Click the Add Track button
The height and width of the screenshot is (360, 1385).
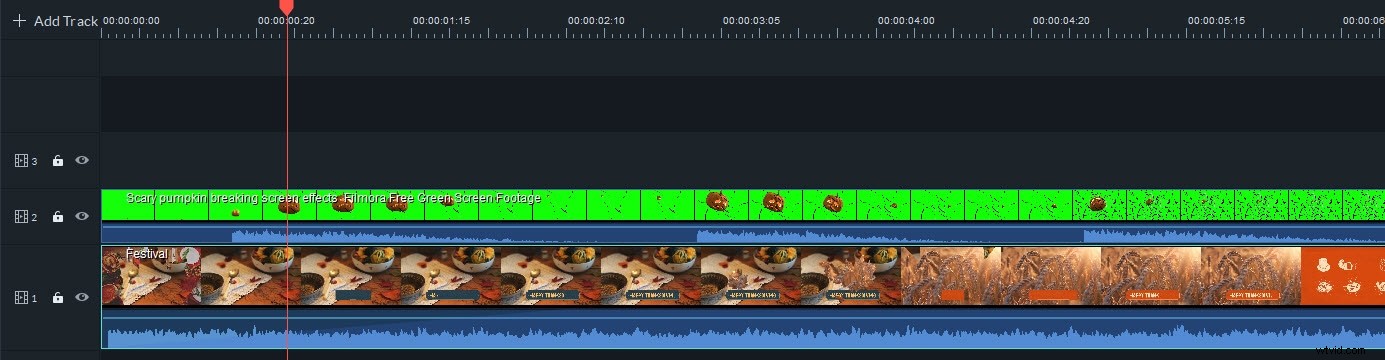(x=55, y=20)
